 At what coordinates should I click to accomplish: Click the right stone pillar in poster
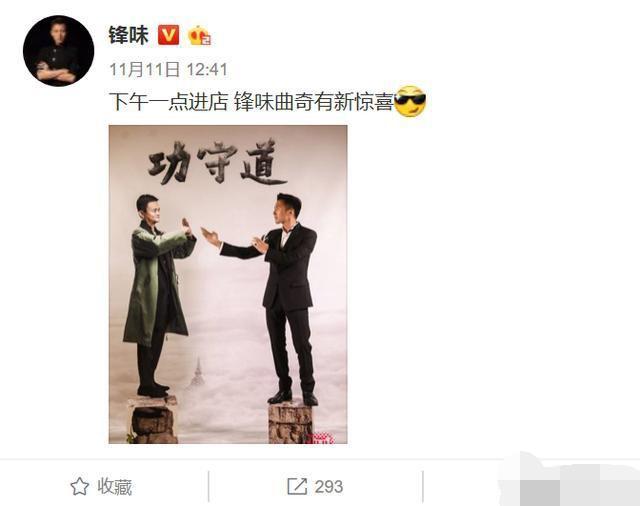(x=291, y=423)
